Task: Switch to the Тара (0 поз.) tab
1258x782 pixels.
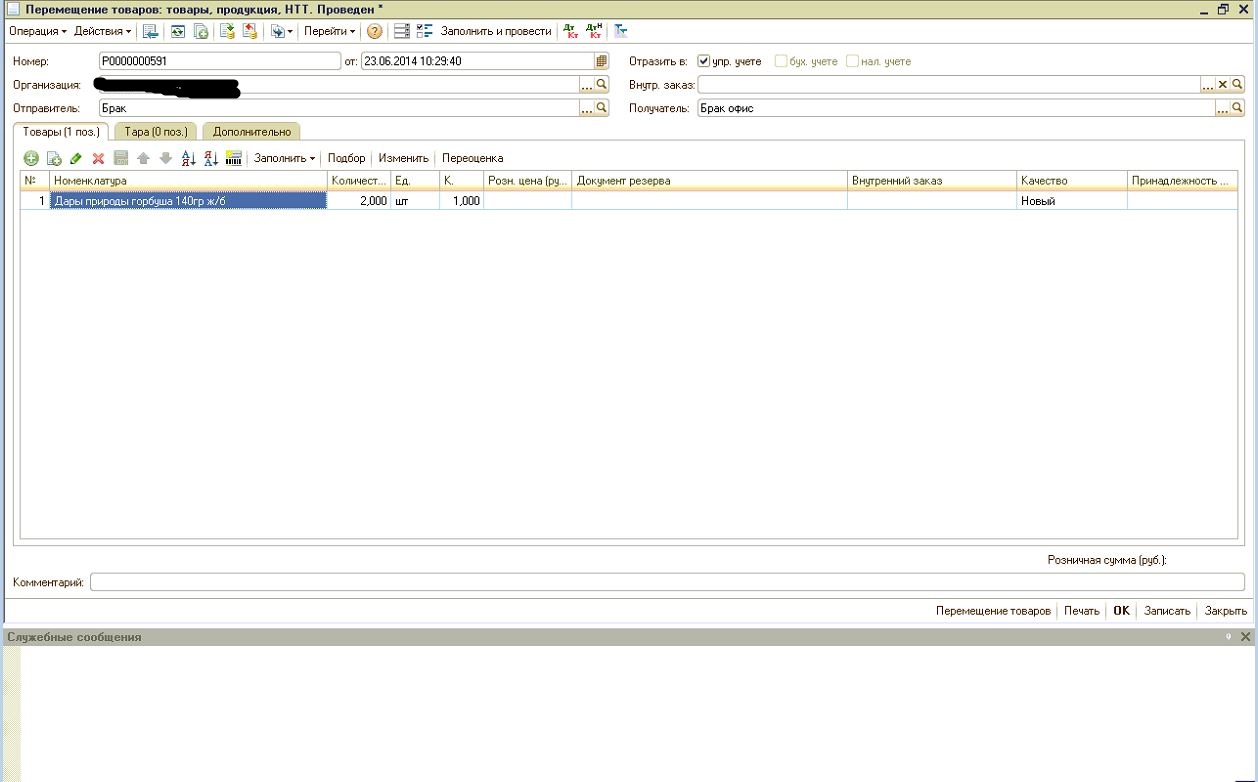Action: (x=155, y=131)
